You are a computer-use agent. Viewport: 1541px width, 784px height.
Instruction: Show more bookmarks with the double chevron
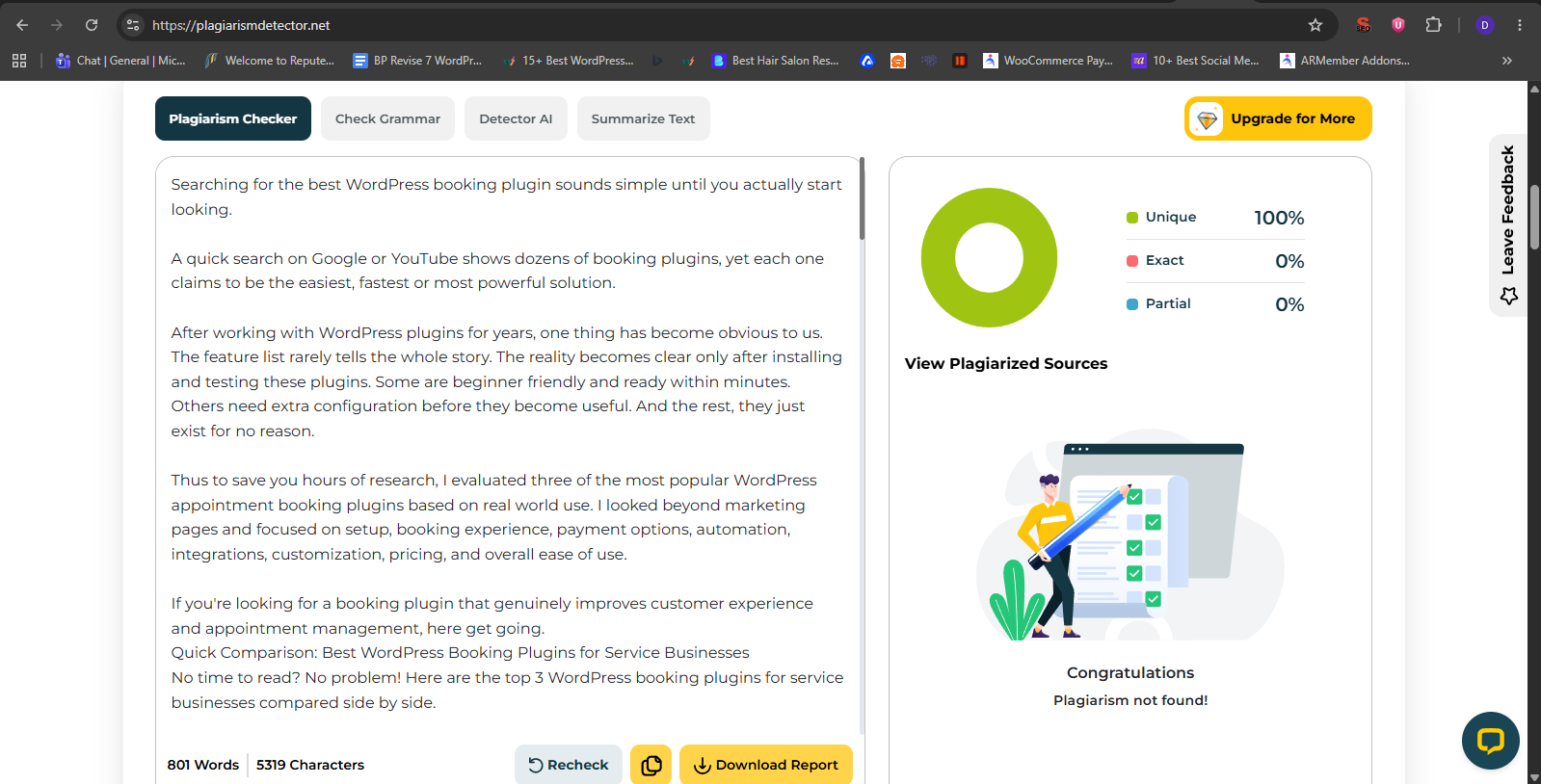1507,61
